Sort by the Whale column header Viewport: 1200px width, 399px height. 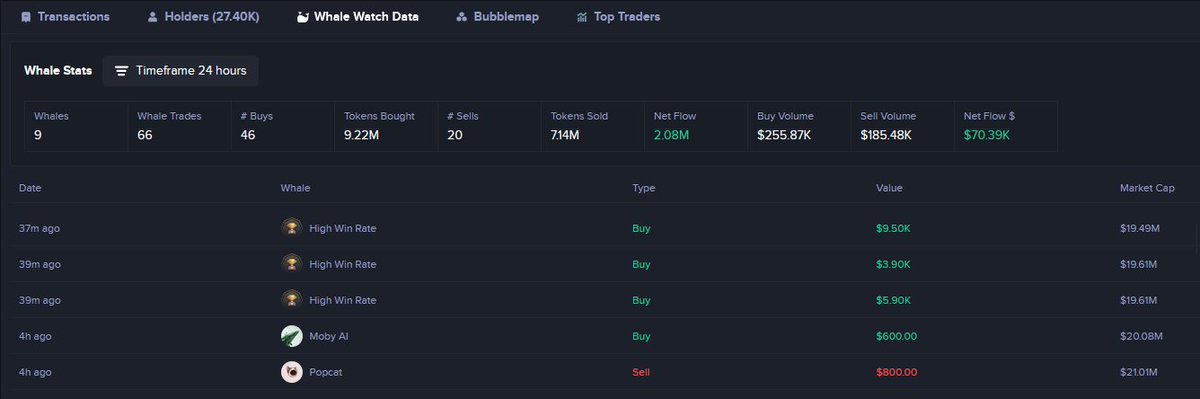pos(295,188)
